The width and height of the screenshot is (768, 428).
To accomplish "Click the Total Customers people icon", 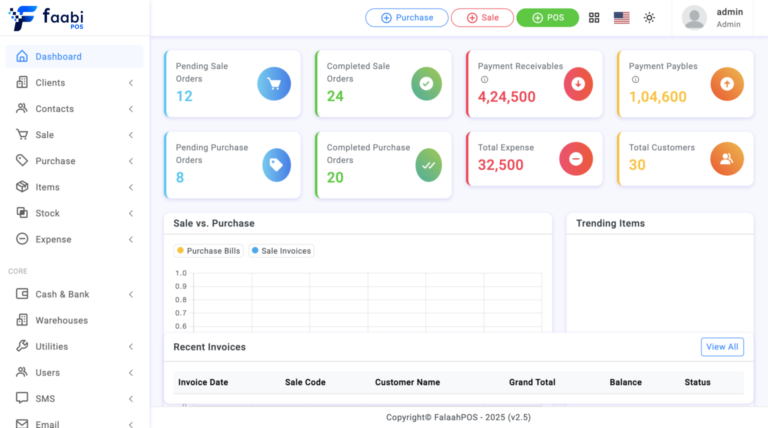I will 727,159.
